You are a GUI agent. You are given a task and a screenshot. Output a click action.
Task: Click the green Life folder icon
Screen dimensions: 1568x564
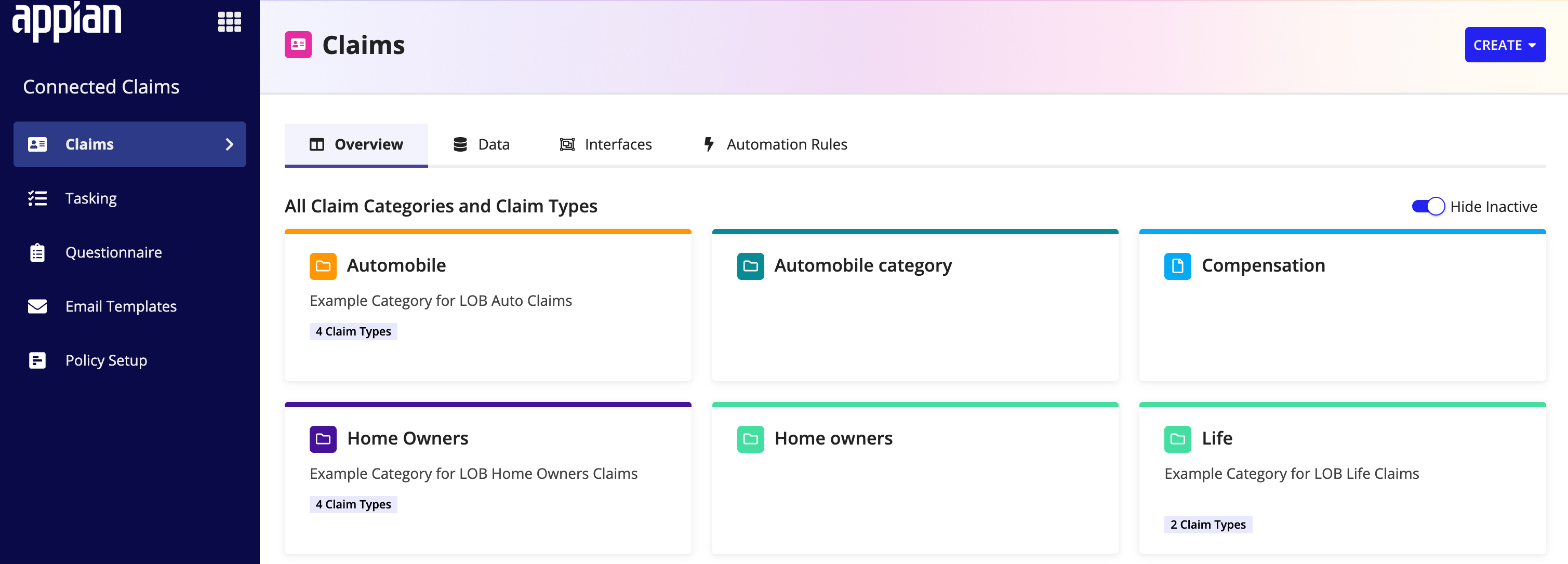(x=1178, y=439)
